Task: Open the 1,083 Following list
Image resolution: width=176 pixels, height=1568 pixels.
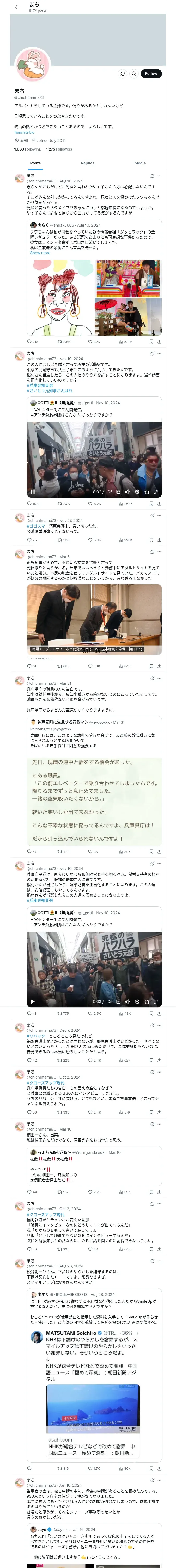Action: click(x=27, y=149)
